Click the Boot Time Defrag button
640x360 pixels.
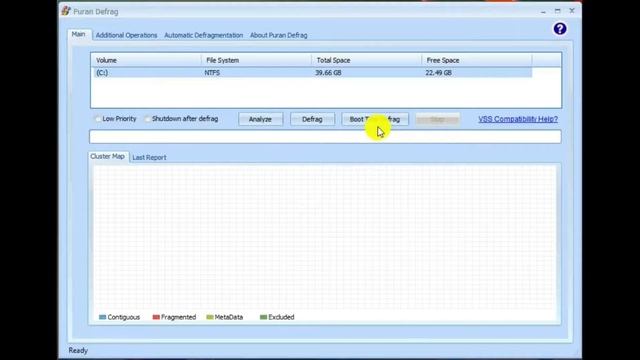(375, 119)
